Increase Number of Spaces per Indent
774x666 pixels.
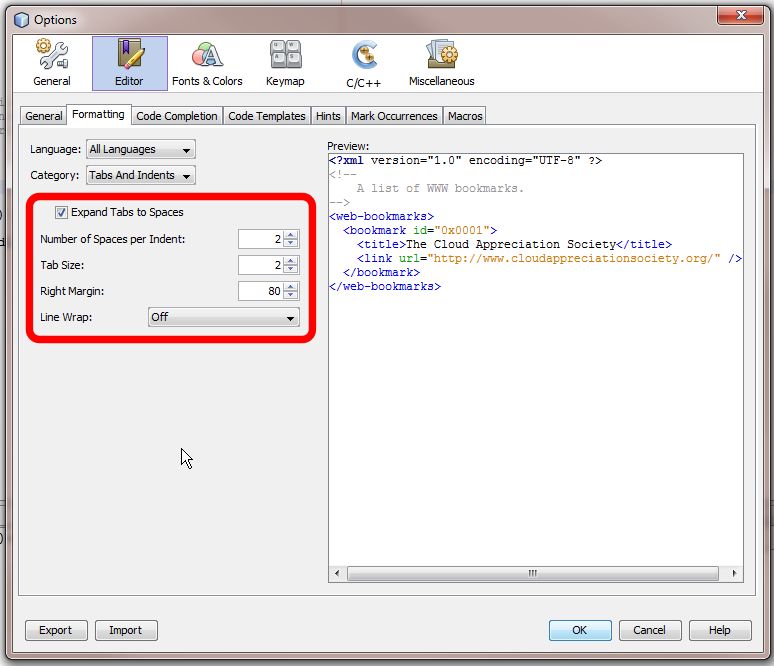click(291, 235)
